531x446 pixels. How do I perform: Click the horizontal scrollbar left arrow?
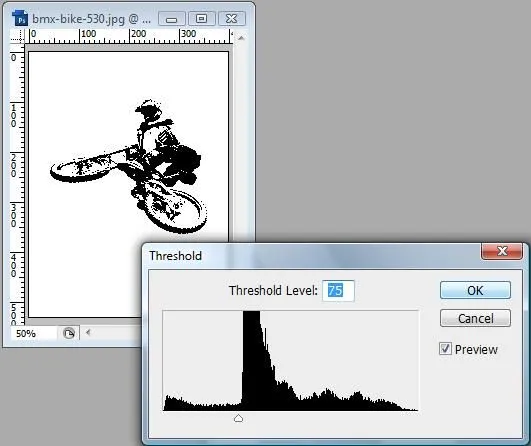point(88,333)
